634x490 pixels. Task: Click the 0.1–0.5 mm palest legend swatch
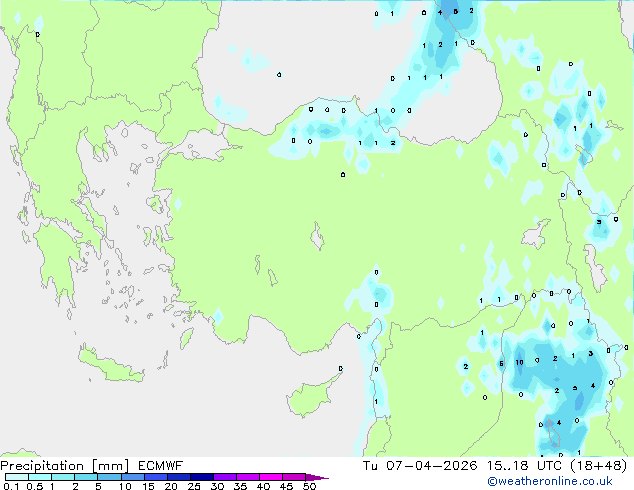pyautogui.click(x=17, y=477)
